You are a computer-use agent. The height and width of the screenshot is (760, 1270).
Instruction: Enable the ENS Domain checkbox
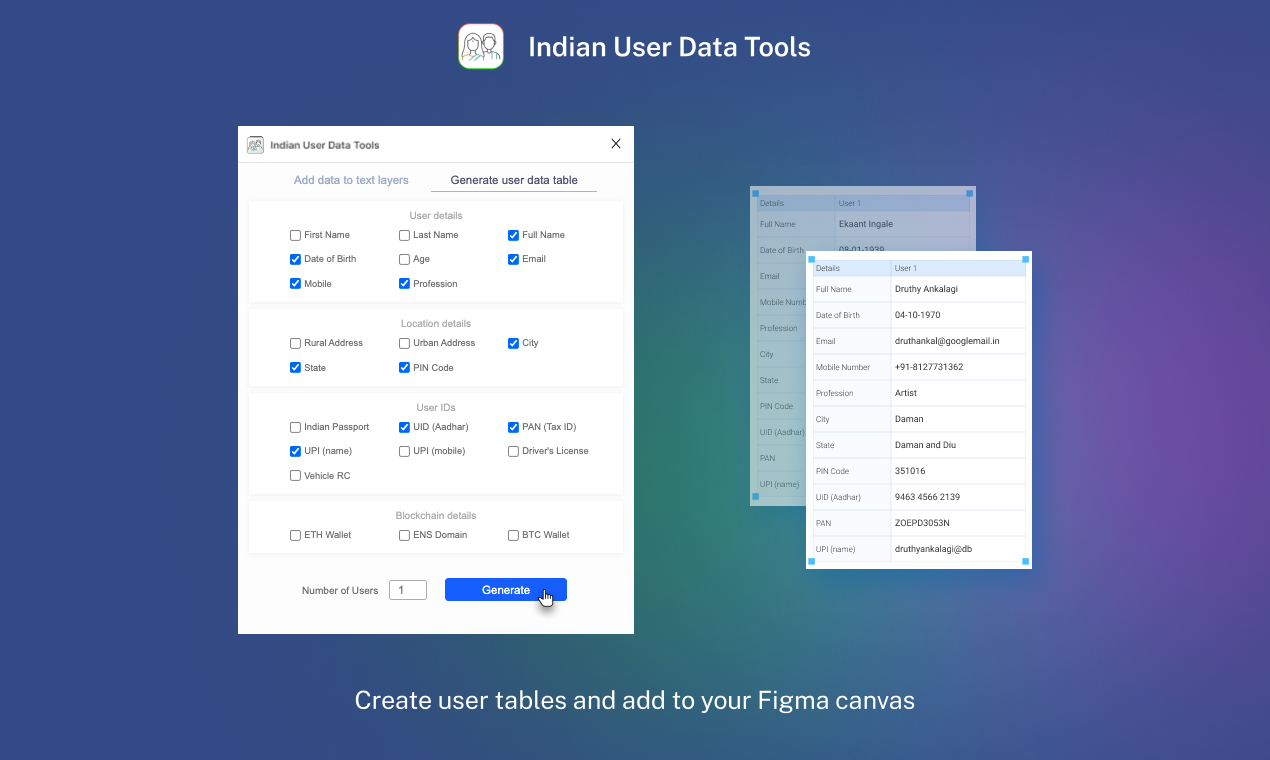(x=403, y=534)
